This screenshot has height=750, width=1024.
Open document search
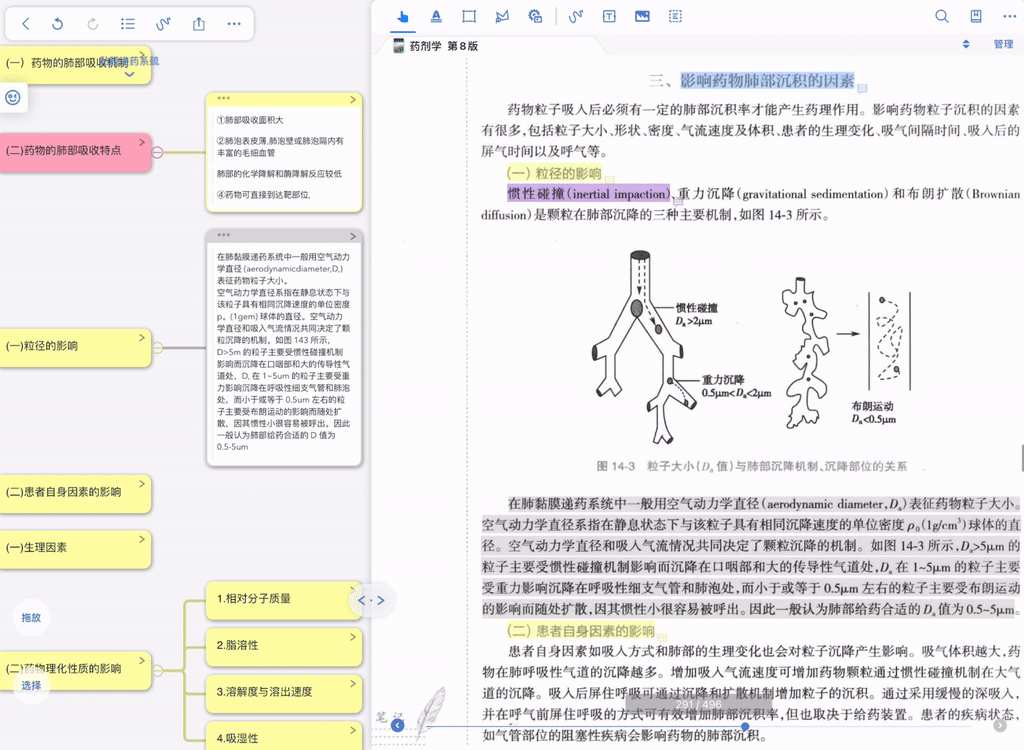(x=942, y=16)
